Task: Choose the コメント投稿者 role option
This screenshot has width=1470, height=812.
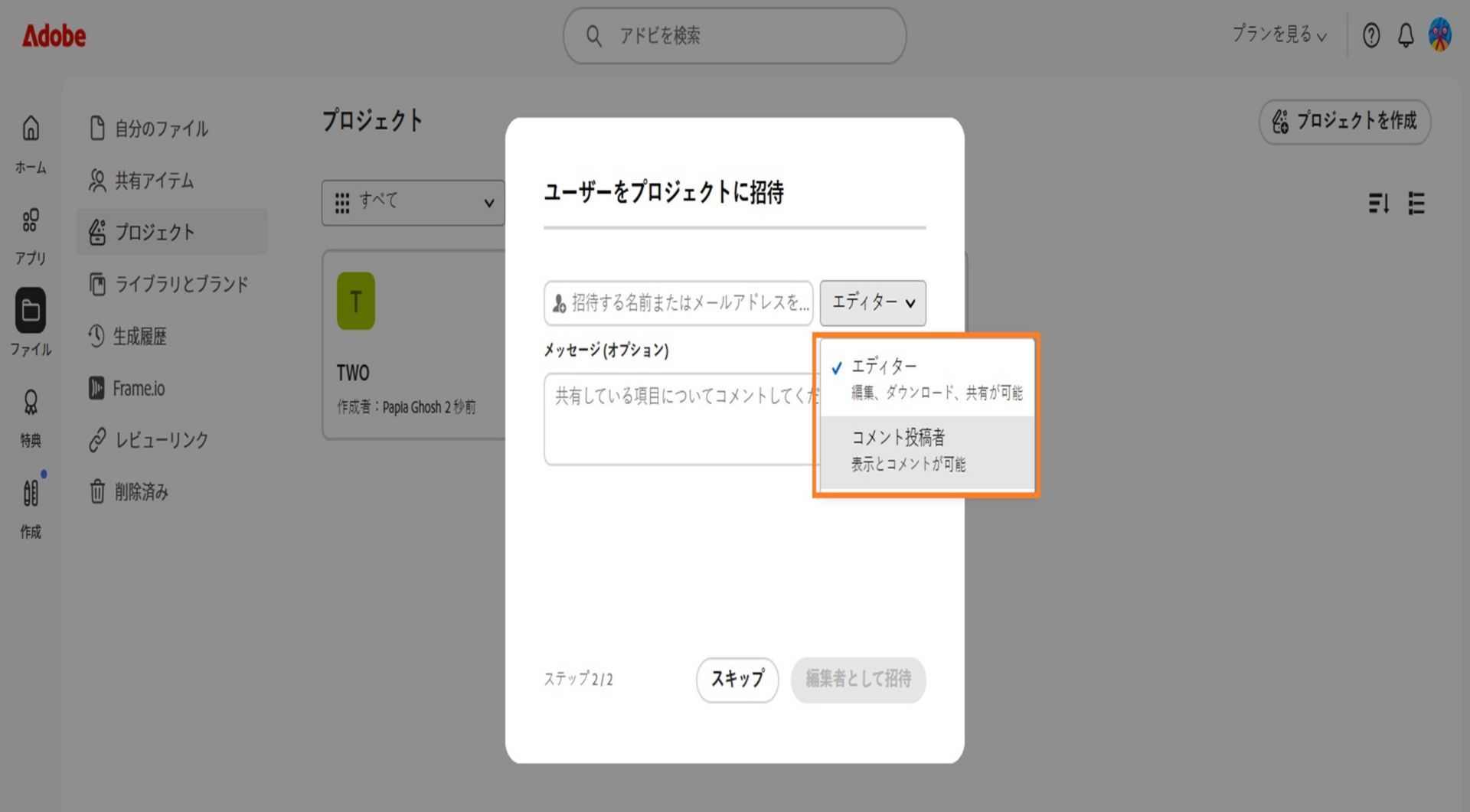Action: 927,452
